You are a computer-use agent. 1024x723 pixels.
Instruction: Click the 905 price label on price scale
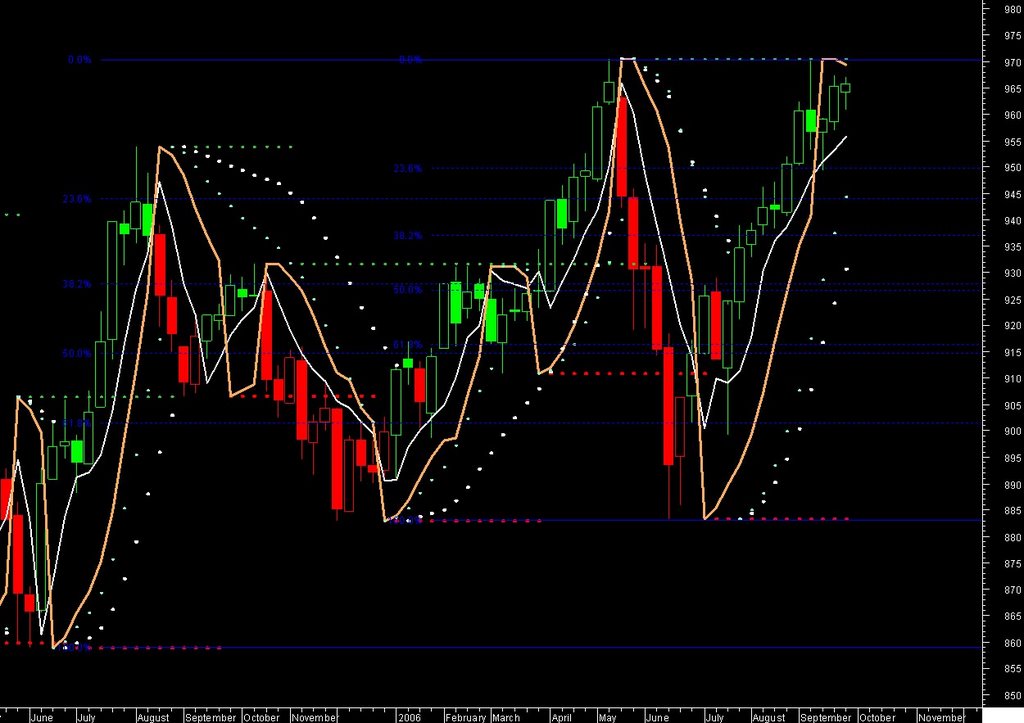point(1012,406)
